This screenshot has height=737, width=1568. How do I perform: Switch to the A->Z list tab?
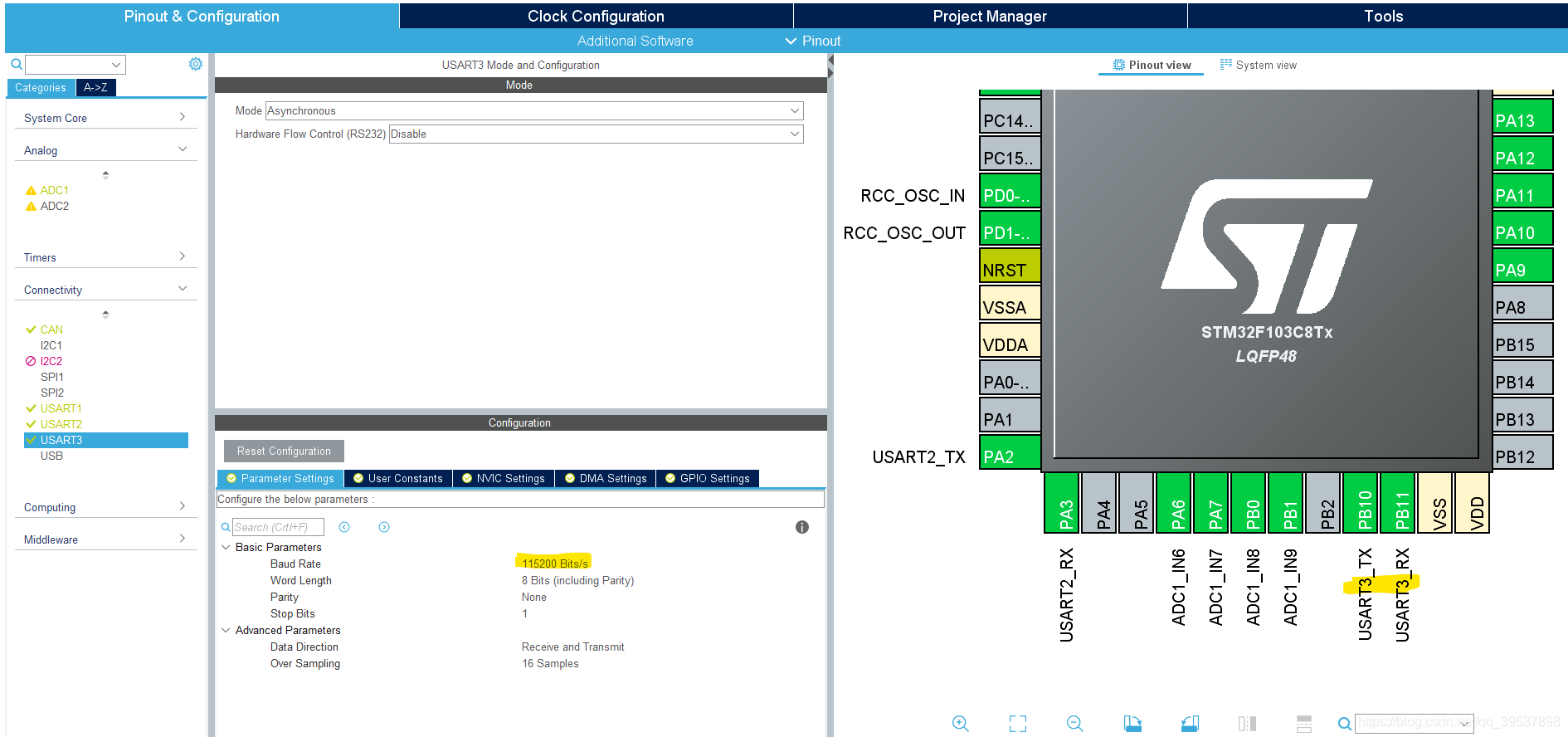coord(95,87)
